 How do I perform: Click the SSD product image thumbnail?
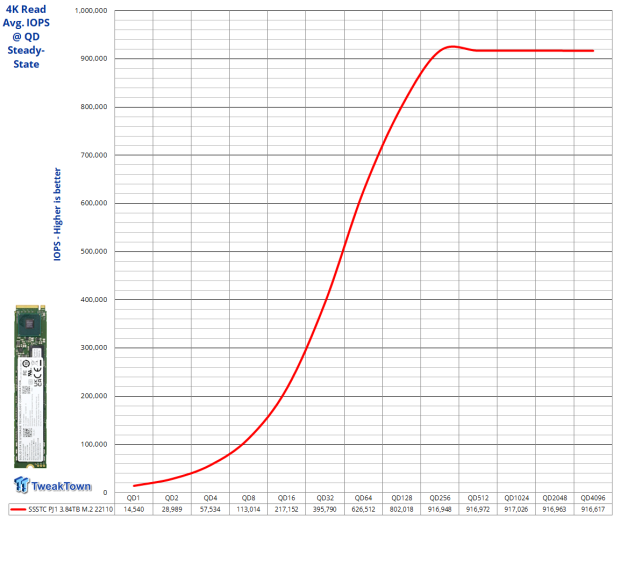coord(30,386)
